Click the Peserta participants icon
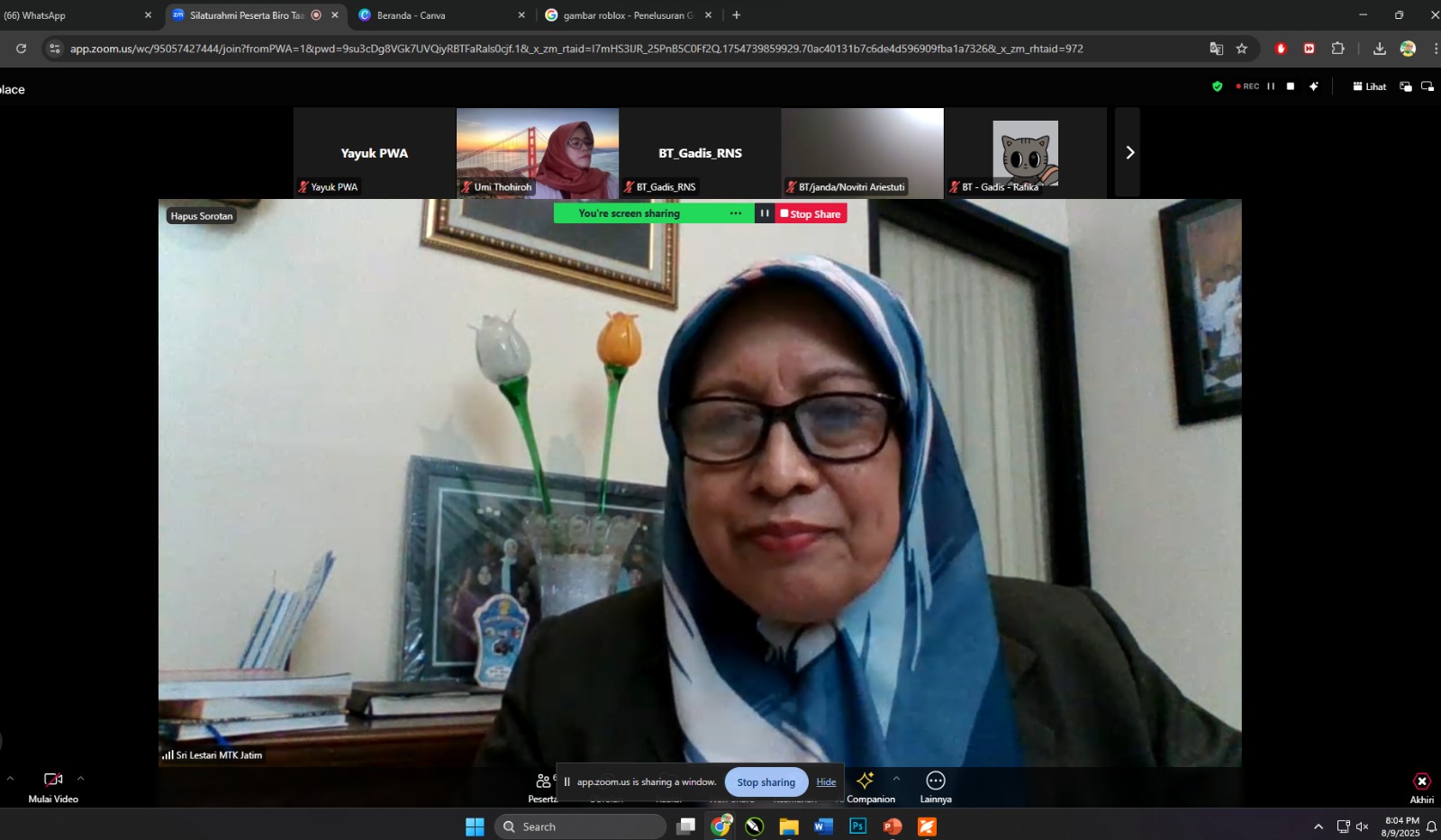This screenshot has height=840, width=1441. pyautogui.click(x=543, y=781)
